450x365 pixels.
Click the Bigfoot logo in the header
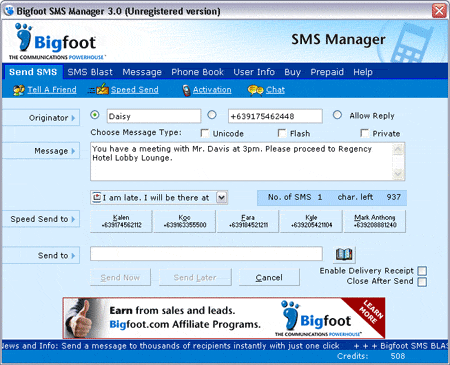pyautogui.click(x=56, y=42)
